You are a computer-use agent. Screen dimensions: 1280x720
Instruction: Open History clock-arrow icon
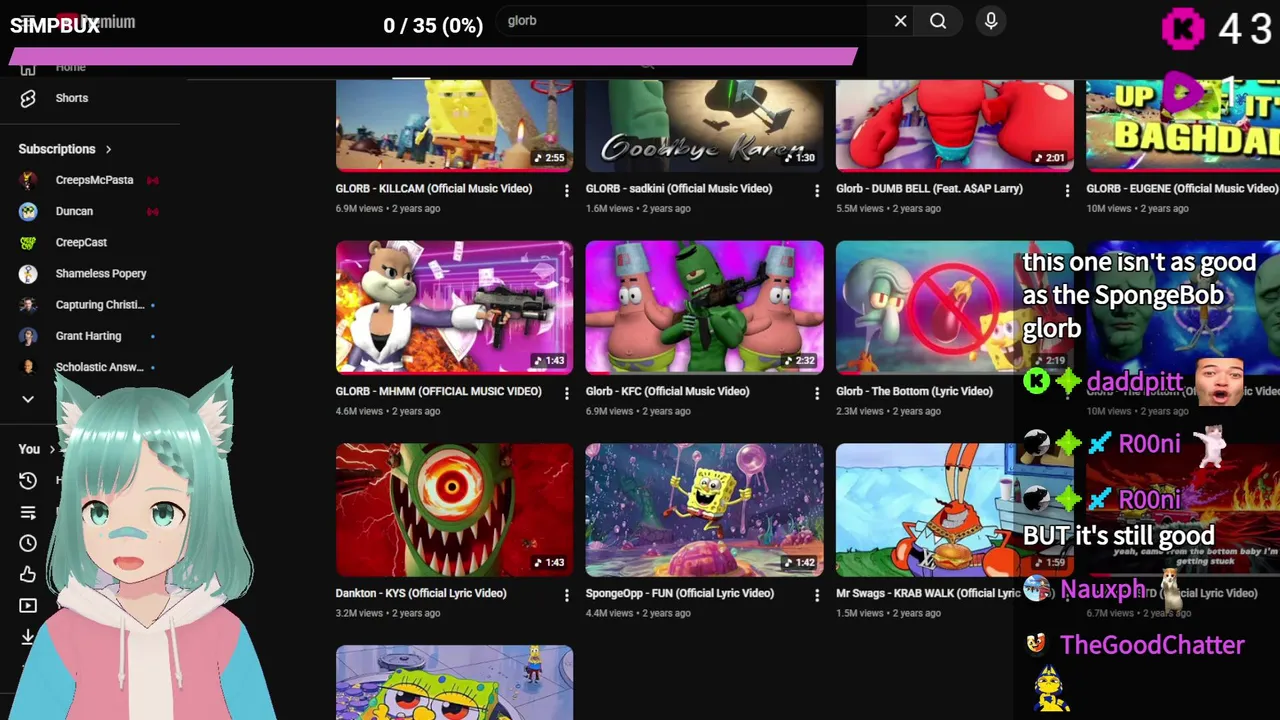pos(28,480)
